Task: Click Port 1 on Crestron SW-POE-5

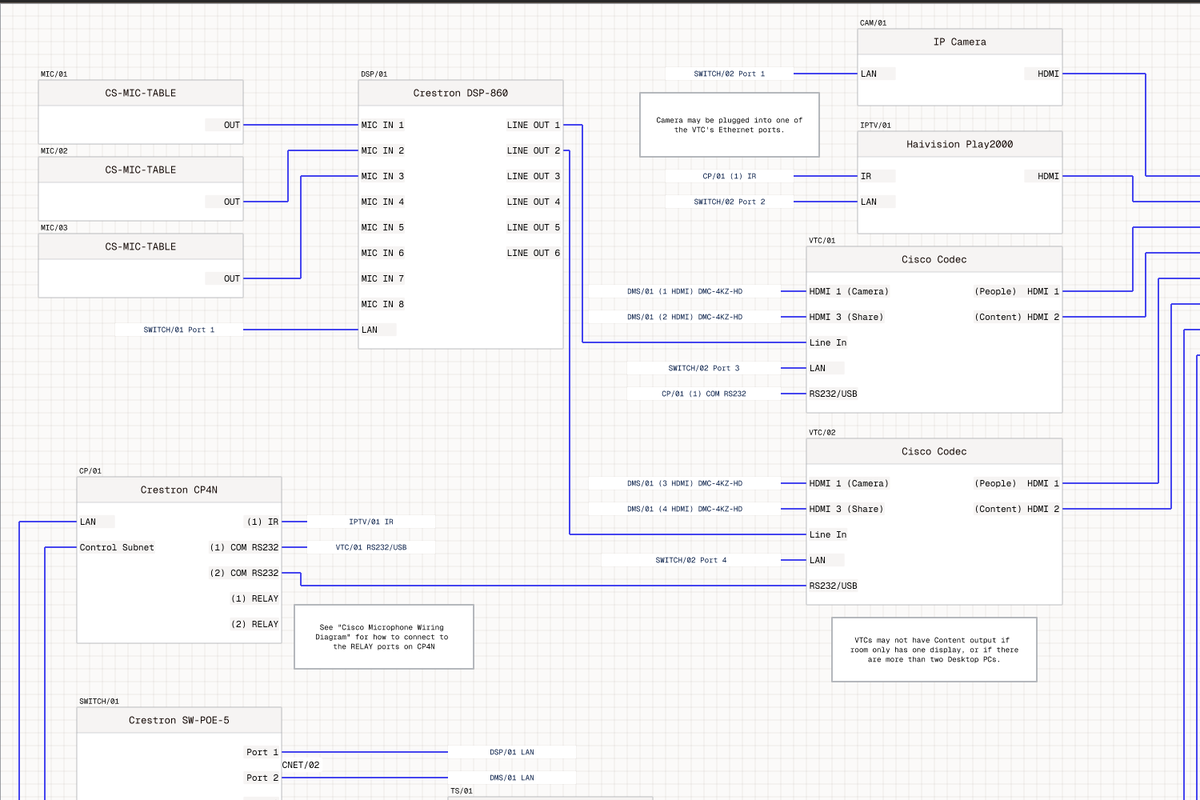Action: coord(263,752)
